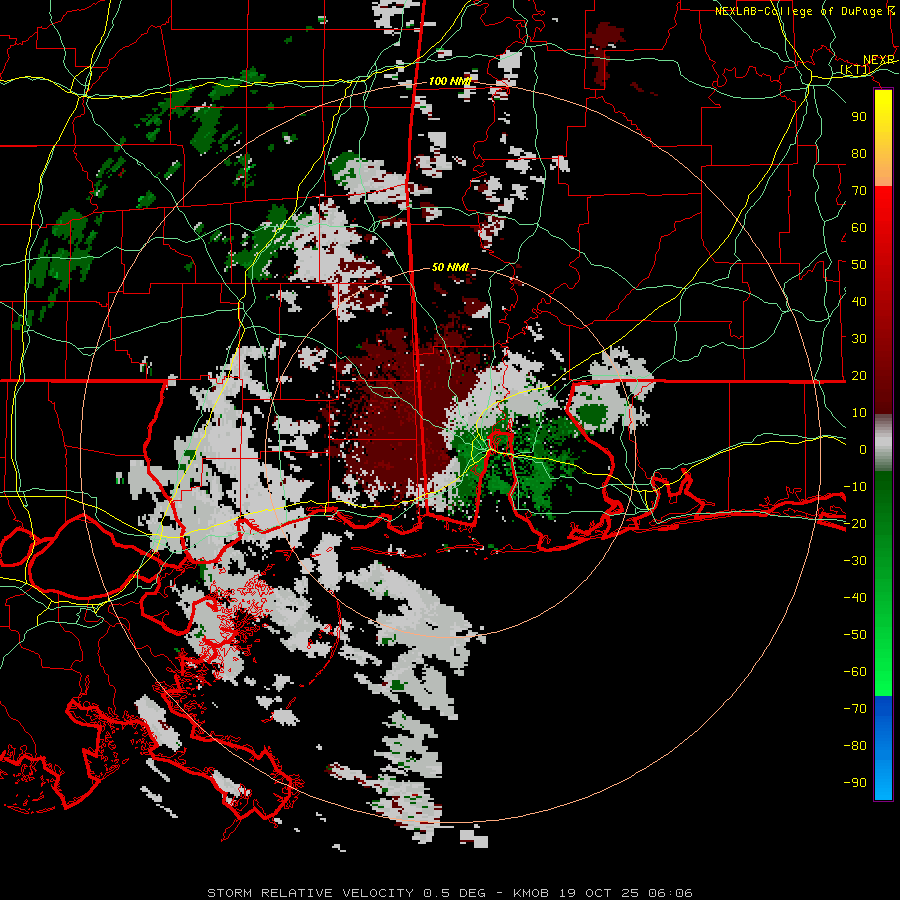
Task: Click the -60 value on velocity scale
Action: pyautogui.click(x=855, y=672)
